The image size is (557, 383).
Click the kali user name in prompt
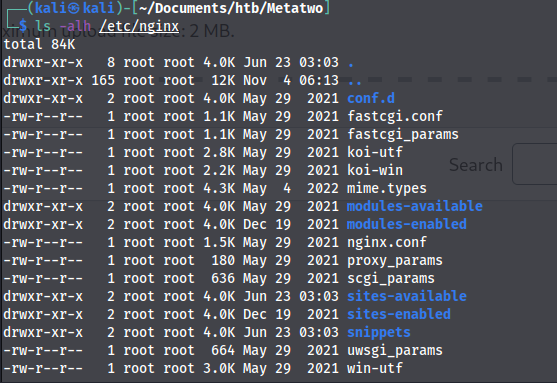pos(51,8)
